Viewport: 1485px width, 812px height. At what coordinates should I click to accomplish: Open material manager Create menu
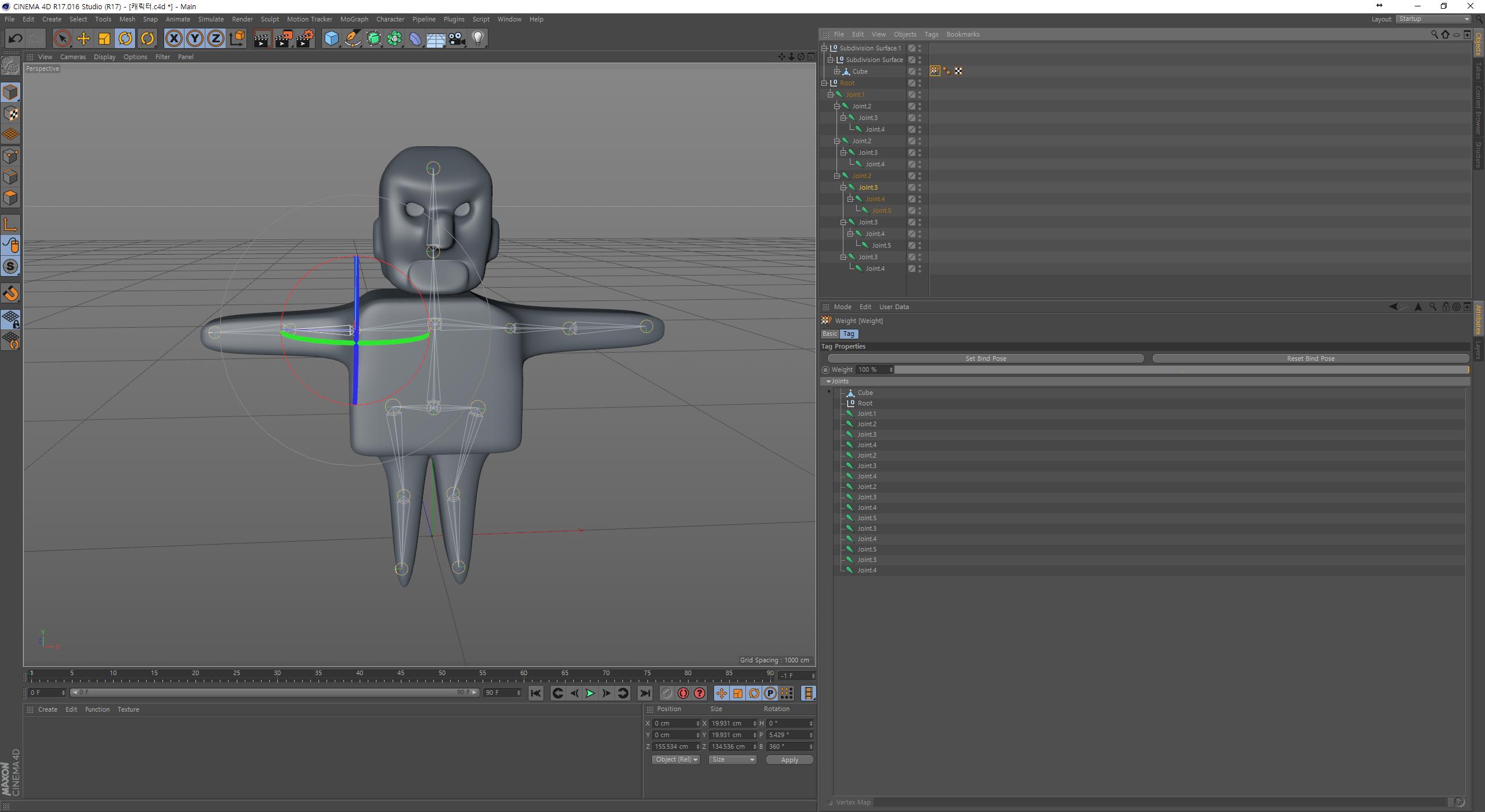[x=48, y=709]
